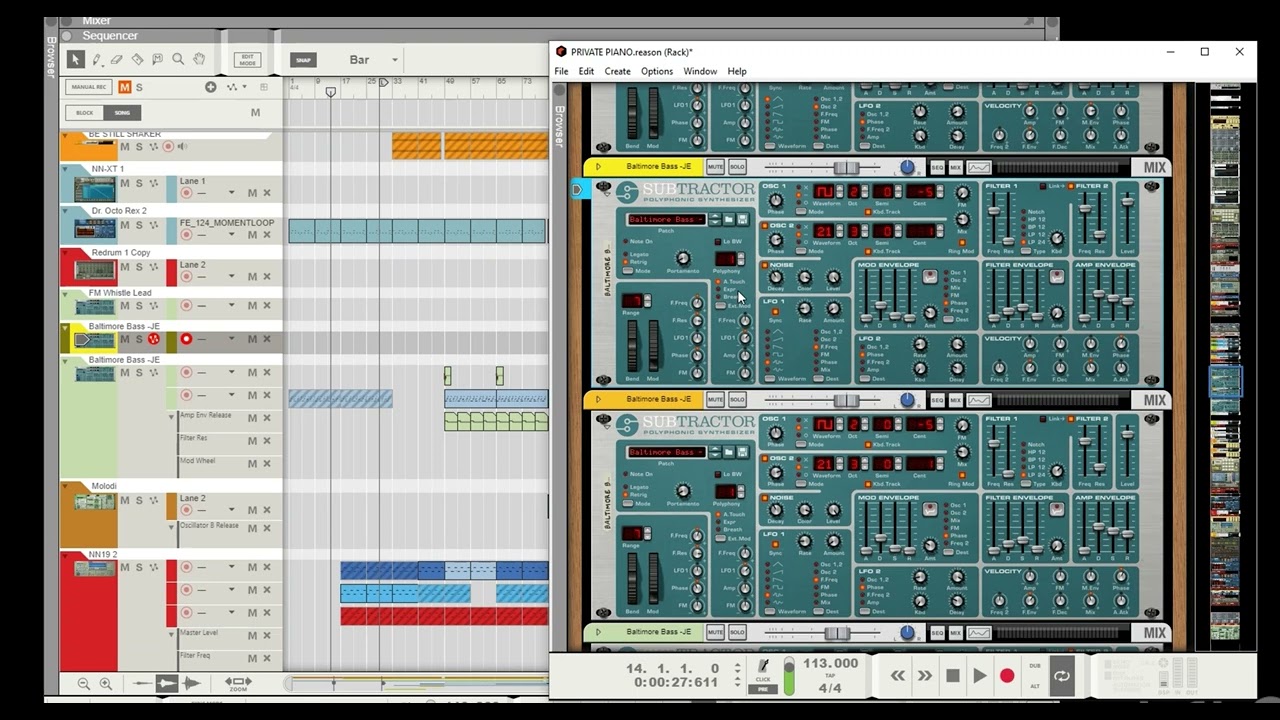Viewport: 1280px width, 720px height.
Task: Click BE STILL SHAKER track record enable
Action: (168, 147)
